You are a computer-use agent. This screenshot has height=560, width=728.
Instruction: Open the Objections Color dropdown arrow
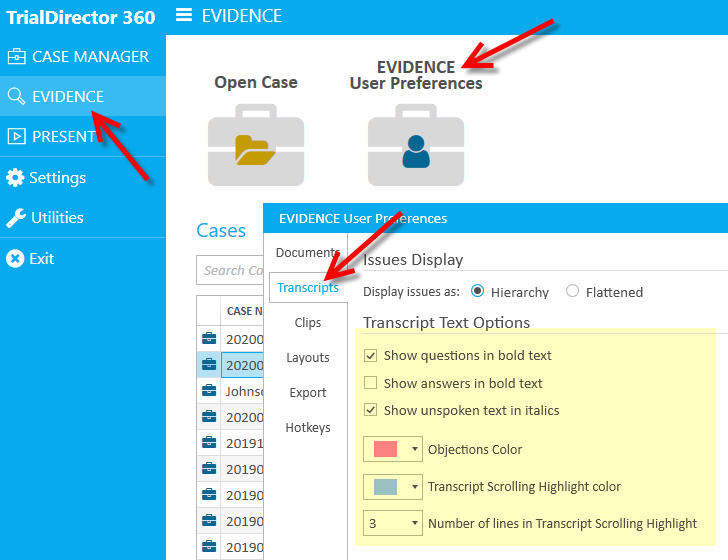[x=415, y=449]
